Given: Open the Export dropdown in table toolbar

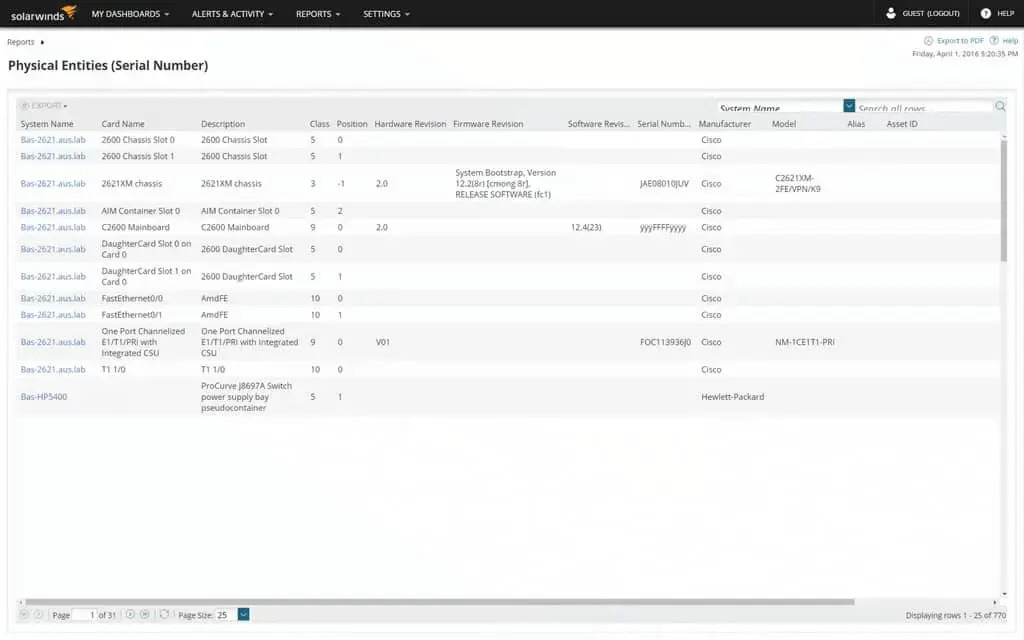Looking at the screenshot, I should (x=44, y=106).
